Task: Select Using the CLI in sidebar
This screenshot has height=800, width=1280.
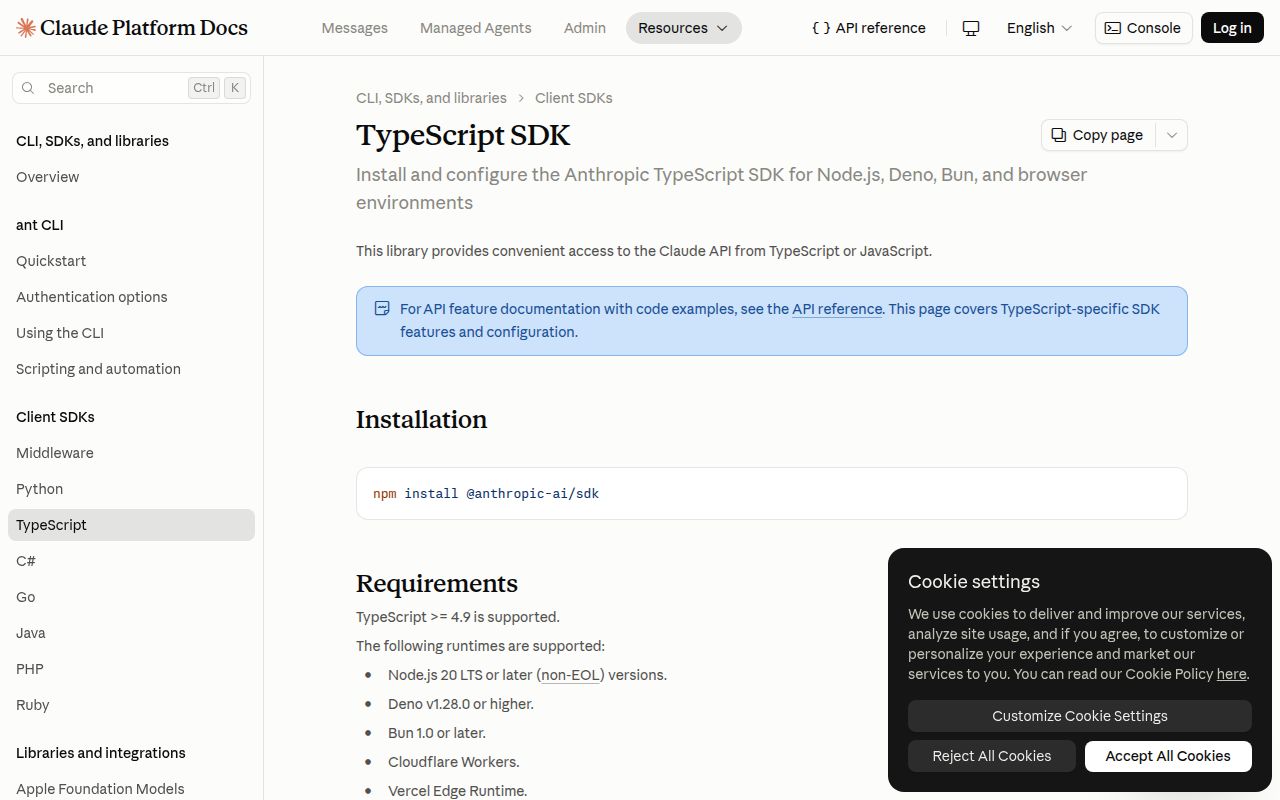Action: tap(131, 333)
